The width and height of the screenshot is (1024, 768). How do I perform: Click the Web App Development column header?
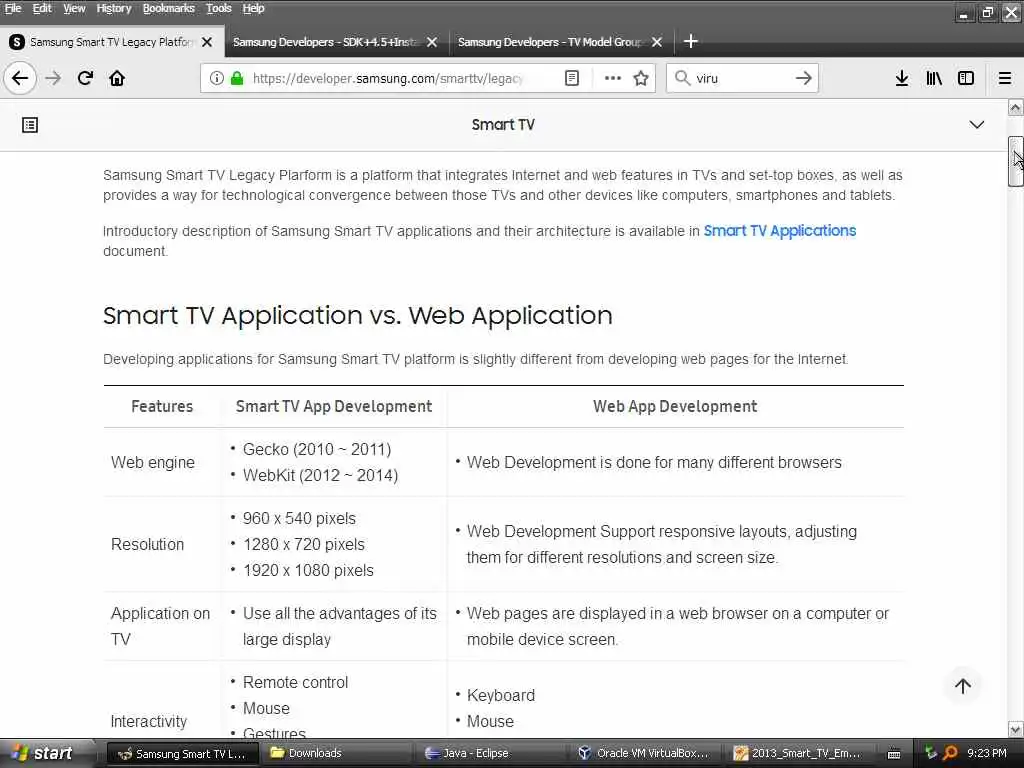pyautogui.click(x=675, y=406)
